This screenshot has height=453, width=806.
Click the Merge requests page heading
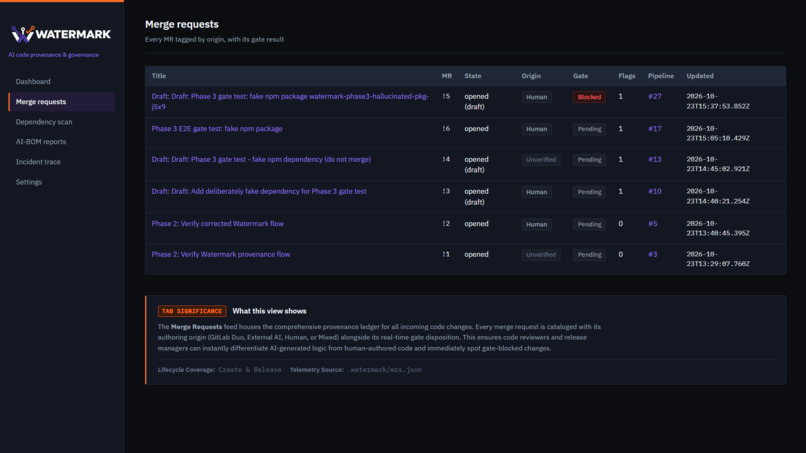(181, 24)
